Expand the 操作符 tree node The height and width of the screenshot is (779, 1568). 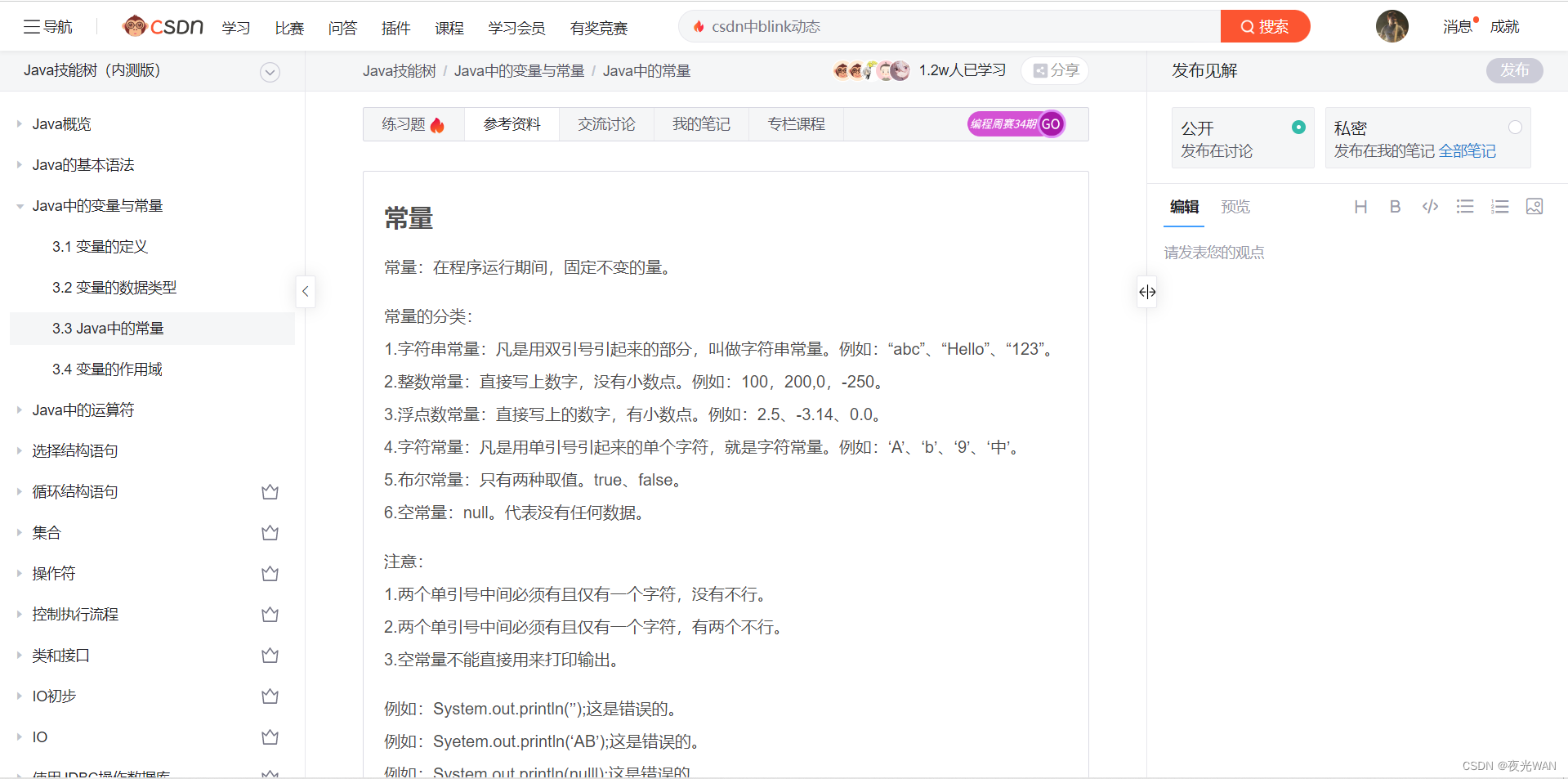click(19, 573)
